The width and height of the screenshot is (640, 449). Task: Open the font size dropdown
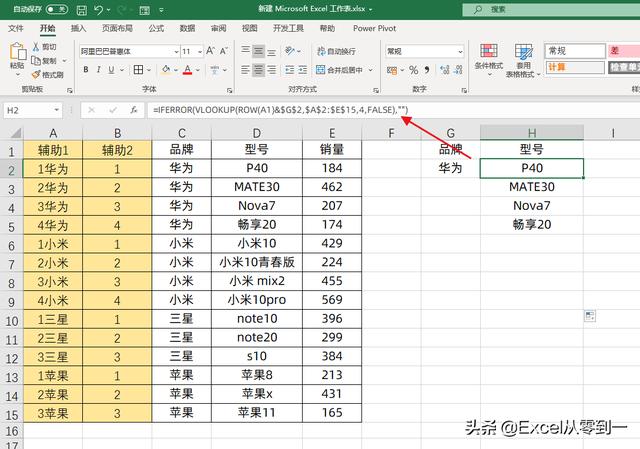pyautogui.click(x=200, y=51)
